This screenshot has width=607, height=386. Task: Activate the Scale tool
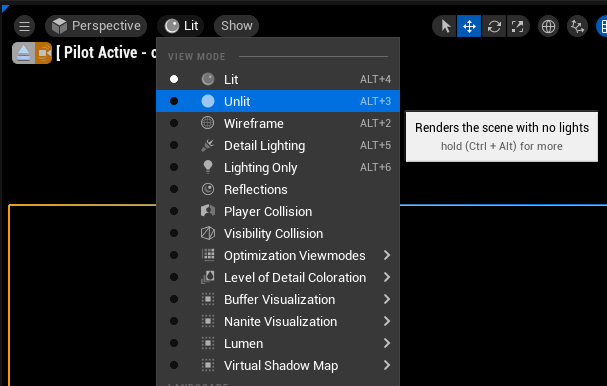coord(518,26)
